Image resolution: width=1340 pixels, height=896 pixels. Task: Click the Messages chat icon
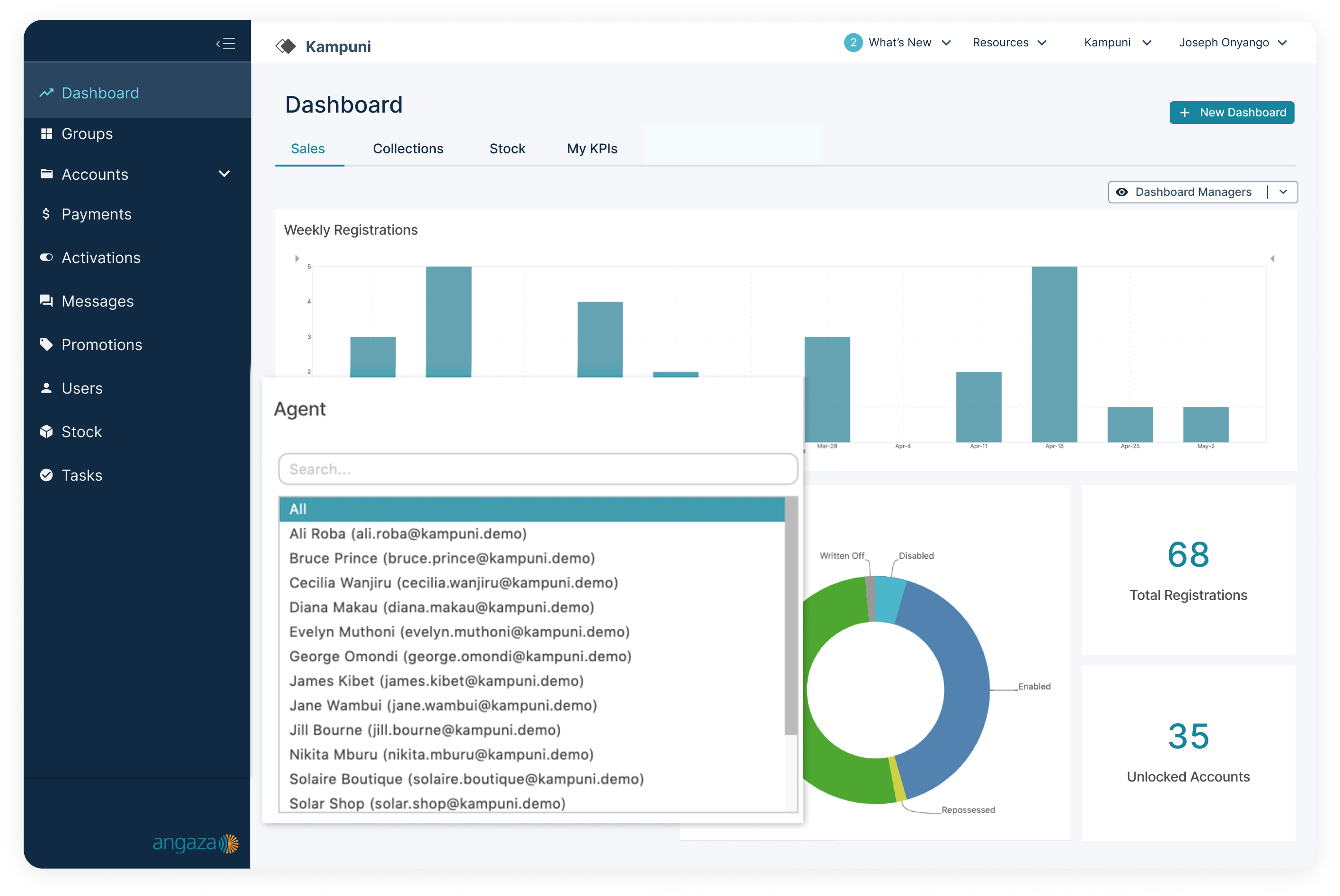[x=47, y=300]
